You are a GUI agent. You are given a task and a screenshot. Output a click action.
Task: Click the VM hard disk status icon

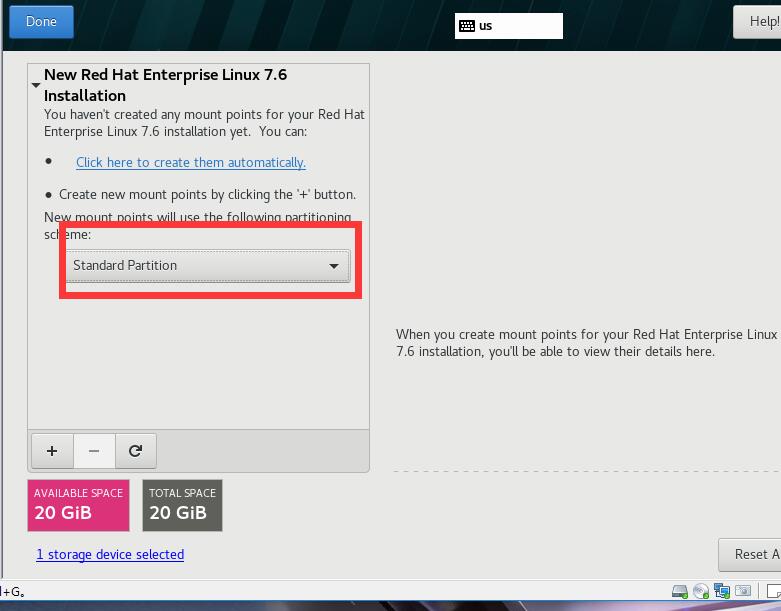click(x=680, y=591)
